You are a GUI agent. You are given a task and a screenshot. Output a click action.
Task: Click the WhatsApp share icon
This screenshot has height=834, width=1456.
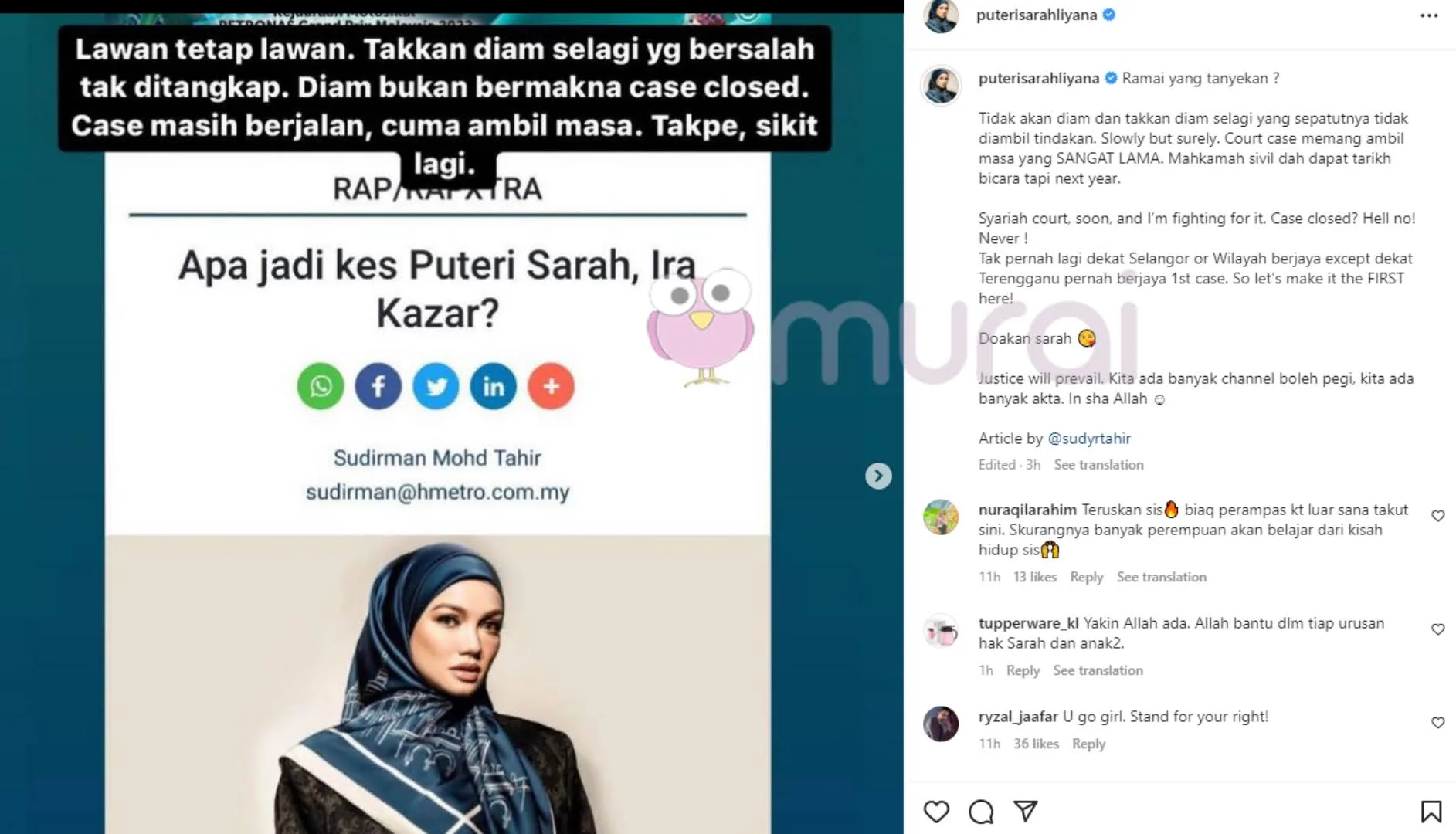pos(321,386)
